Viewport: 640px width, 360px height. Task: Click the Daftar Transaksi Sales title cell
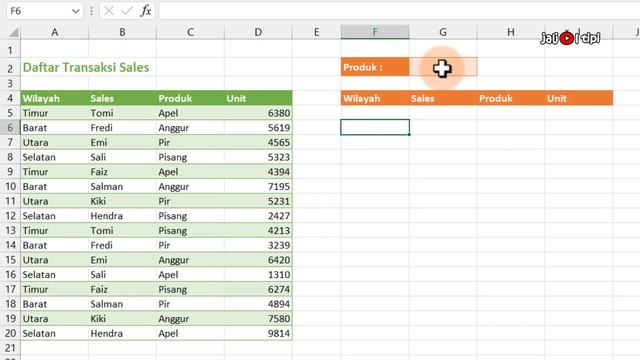point(86,67)
